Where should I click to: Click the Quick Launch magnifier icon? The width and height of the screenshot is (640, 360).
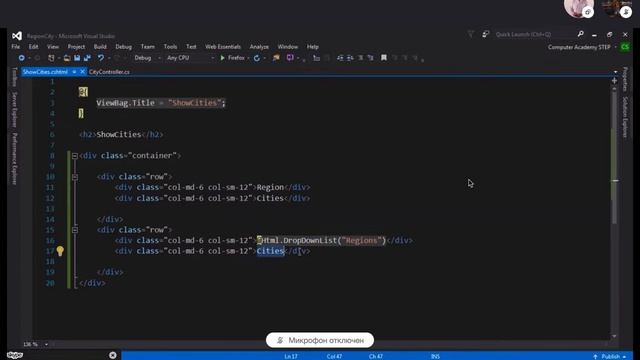(x=580, y=34)
